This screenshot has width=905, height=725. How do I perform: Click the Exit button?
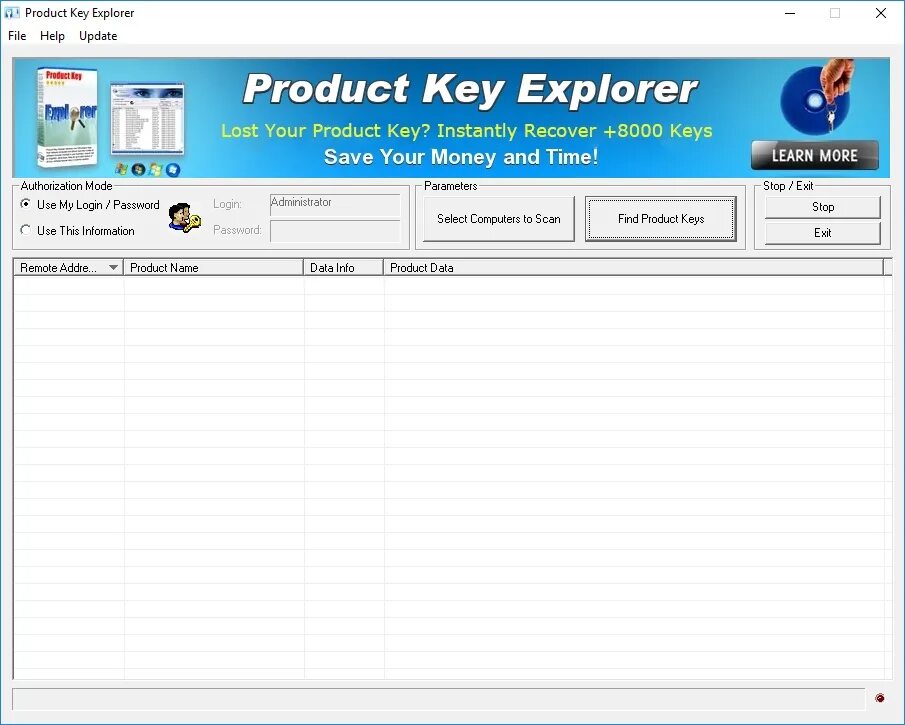(x=822, y=233)
